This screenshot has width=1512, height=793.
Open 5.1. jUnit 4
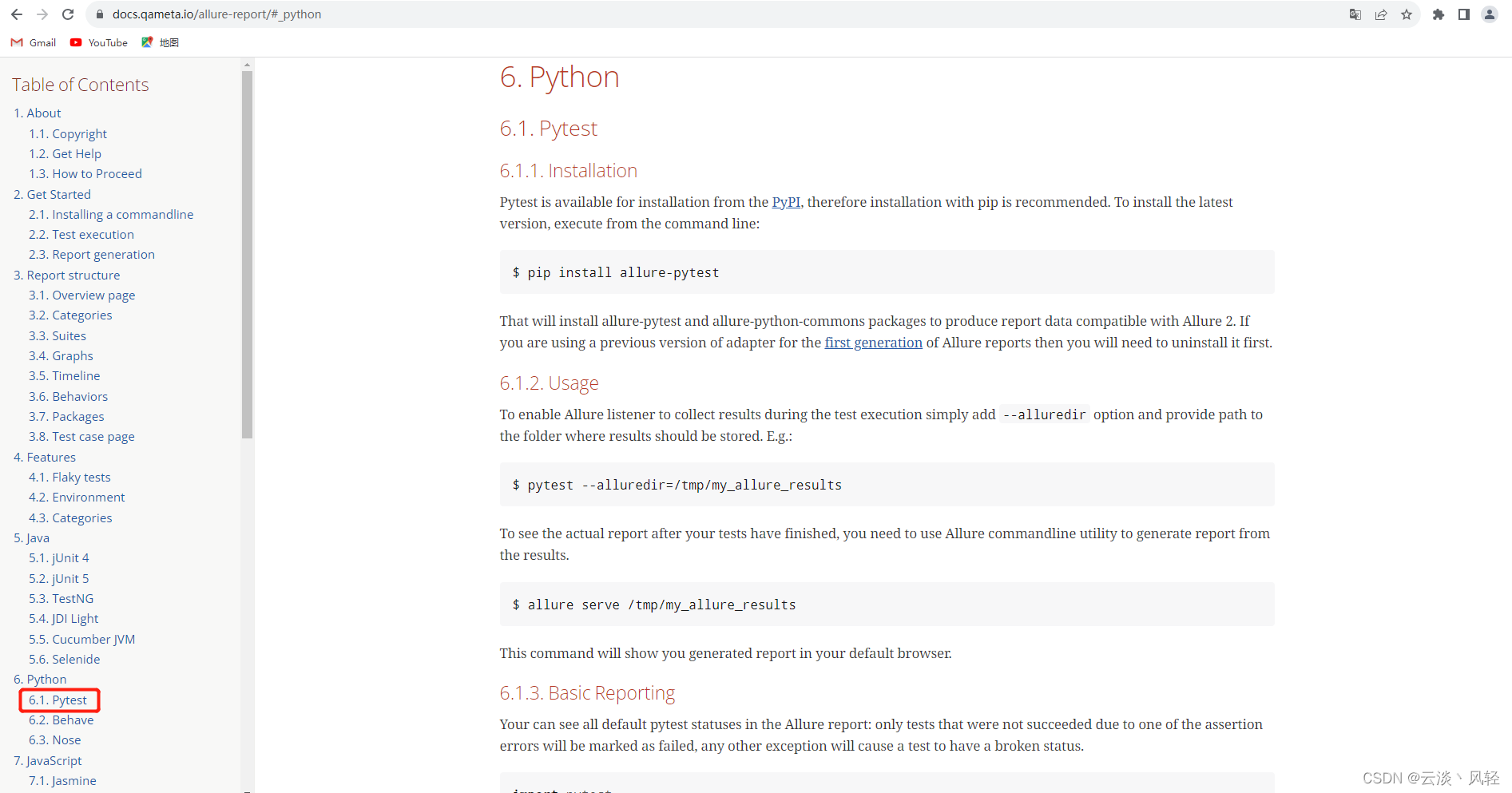58,558
